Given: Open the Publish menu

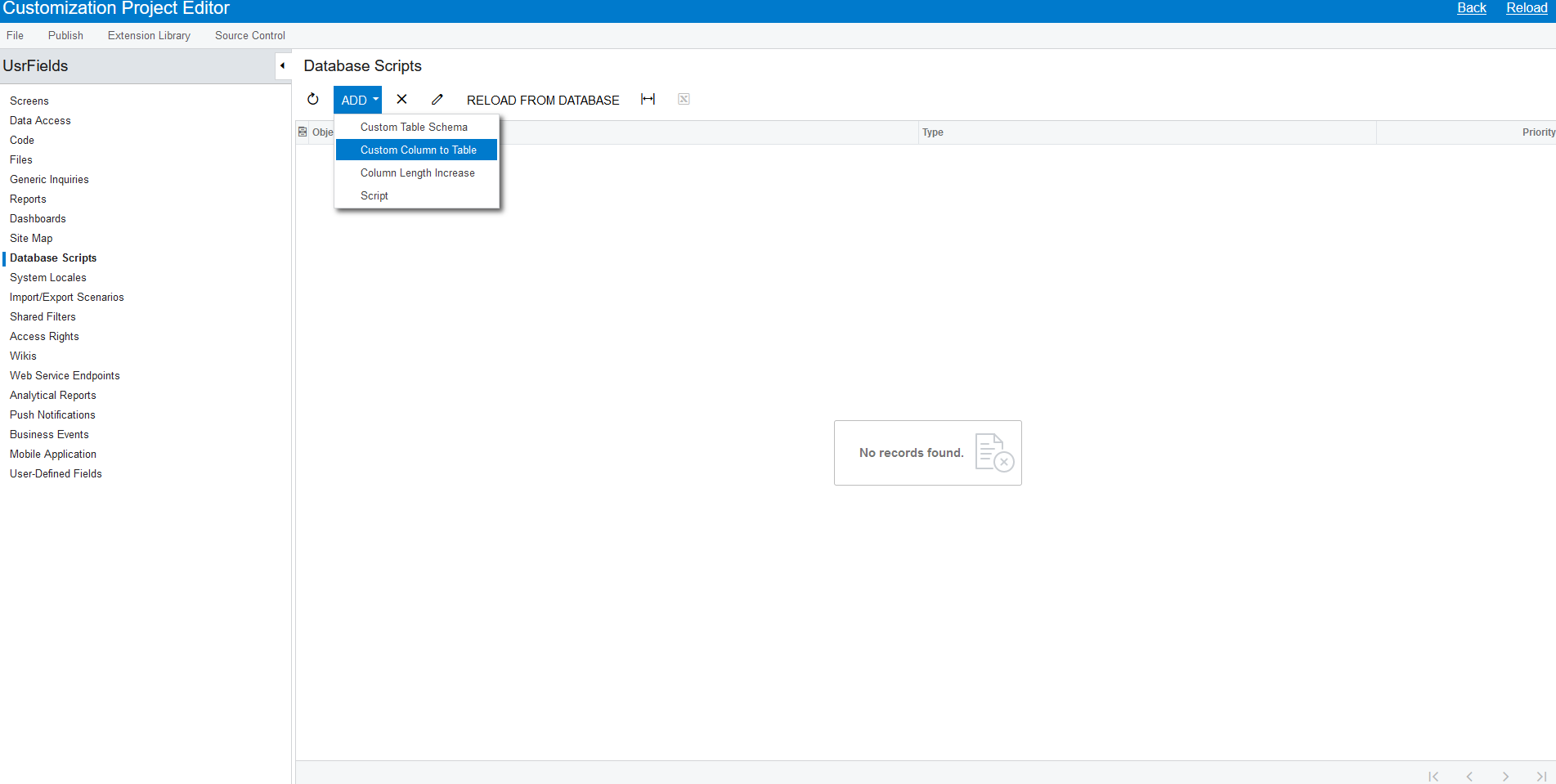Looking at the screenshot, I should (65, 35).
